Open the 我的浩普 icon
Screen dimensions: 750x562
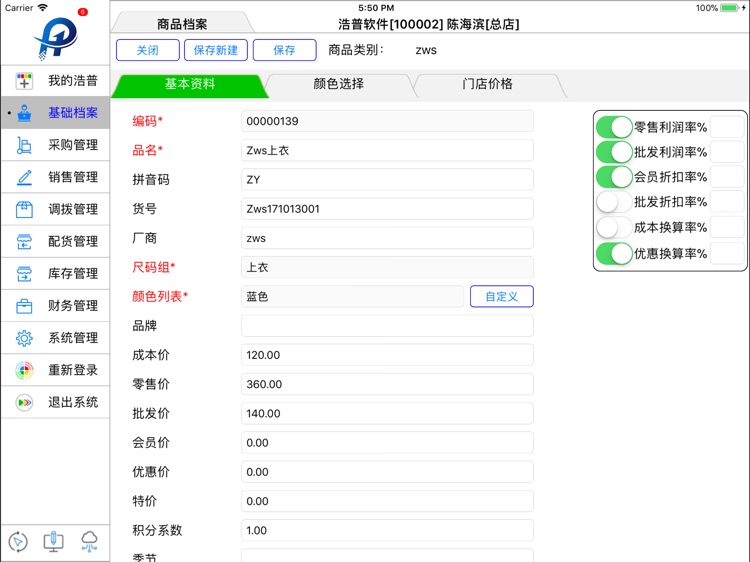point(24,81)
